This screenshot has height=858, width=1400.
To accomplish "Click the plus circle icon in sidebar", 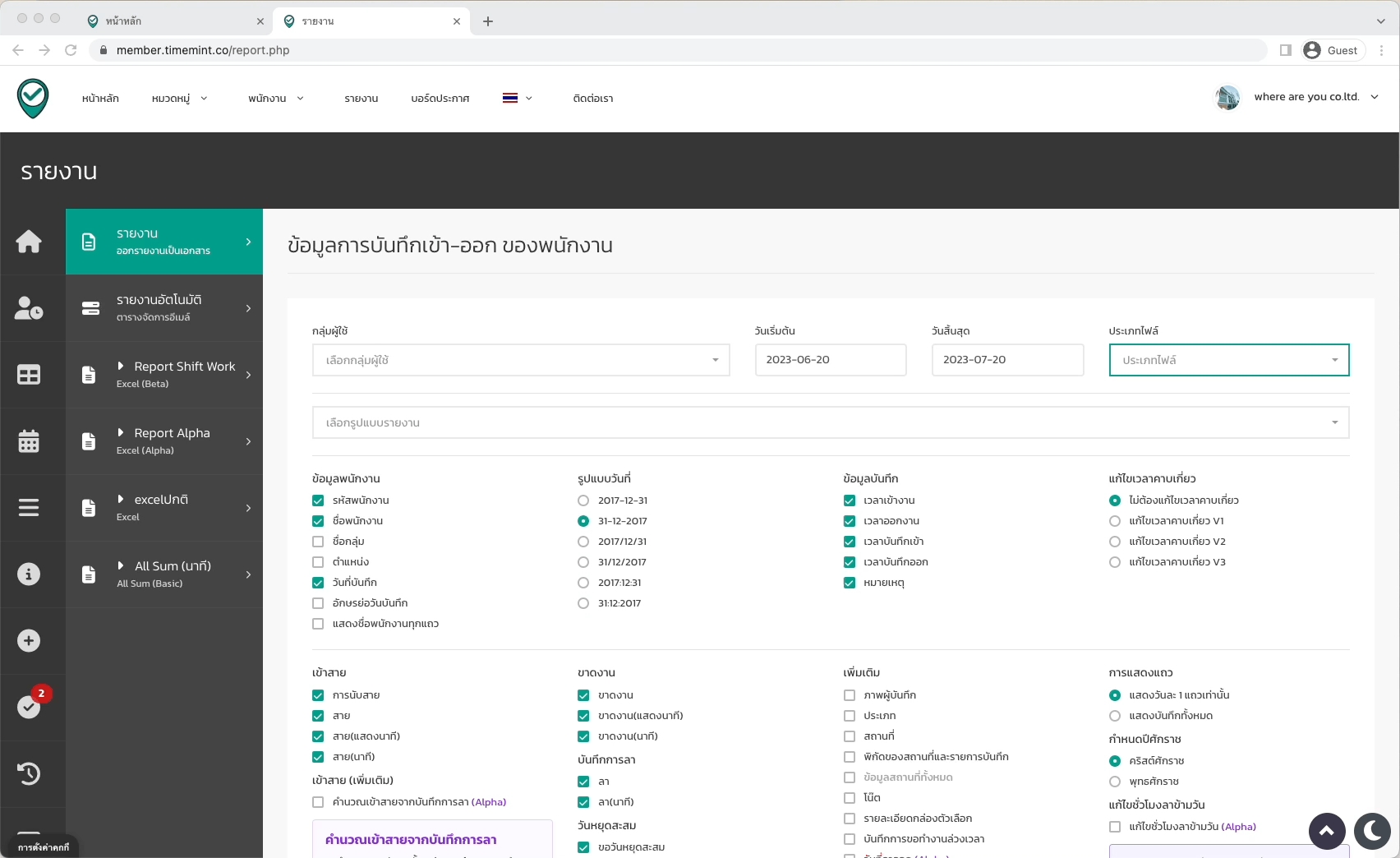I will (x=29, y=641).
